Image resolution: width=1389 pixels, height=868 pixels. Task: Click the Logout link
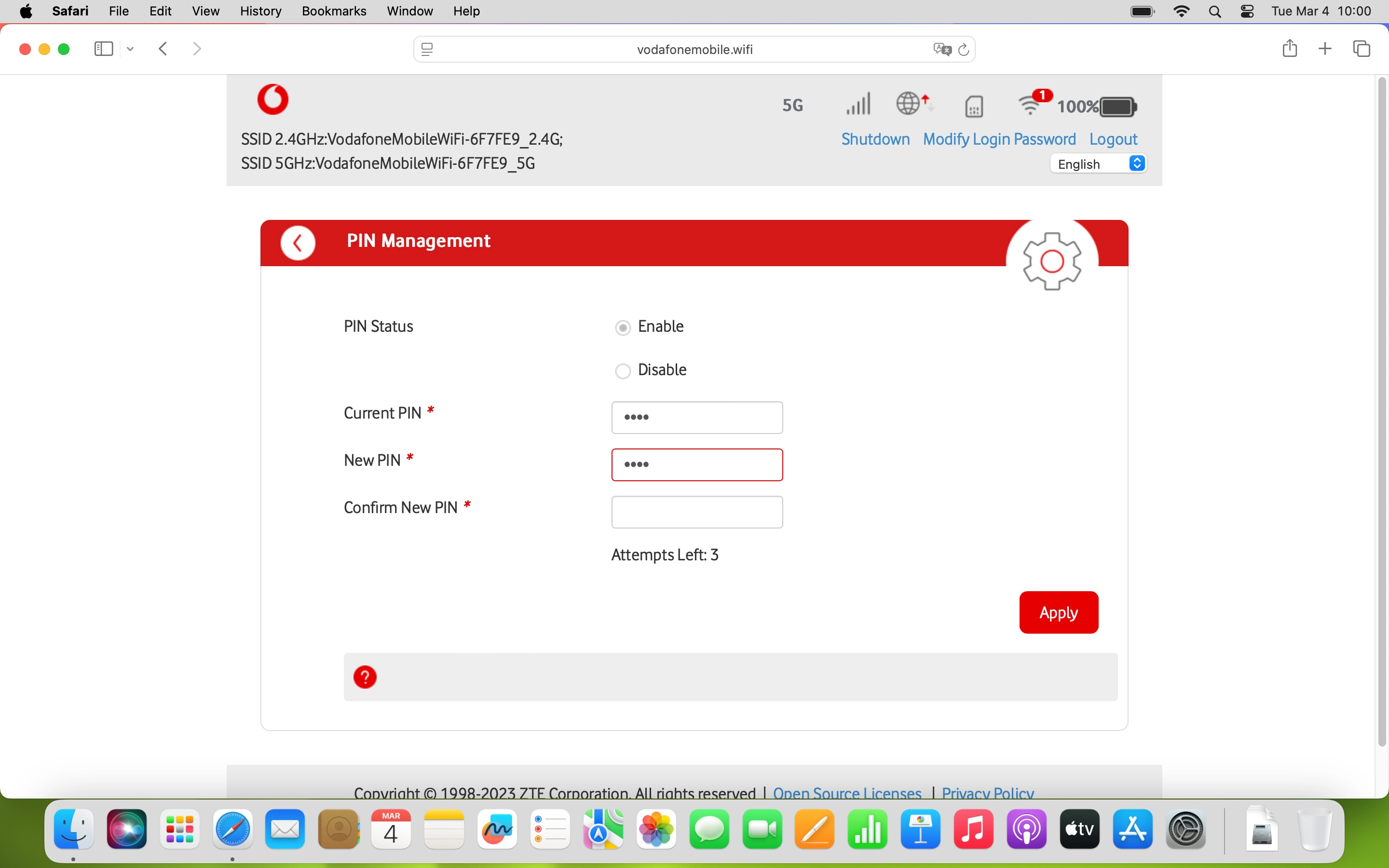coord(1112,139)
